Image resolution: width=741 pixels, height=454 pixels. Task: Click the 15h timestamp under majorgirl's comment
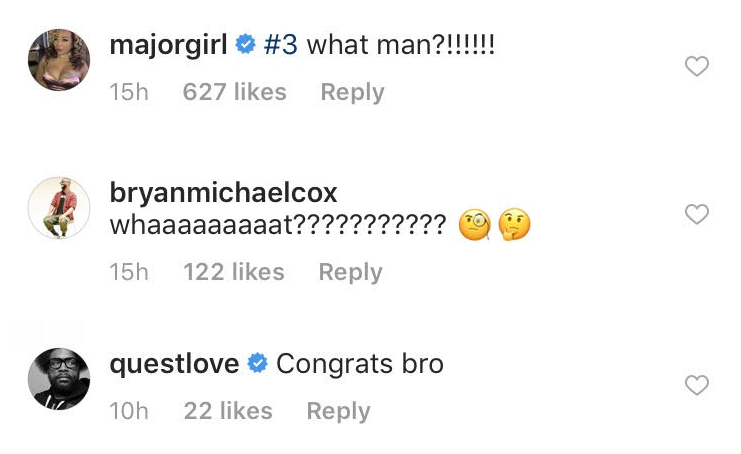(128, 92)
